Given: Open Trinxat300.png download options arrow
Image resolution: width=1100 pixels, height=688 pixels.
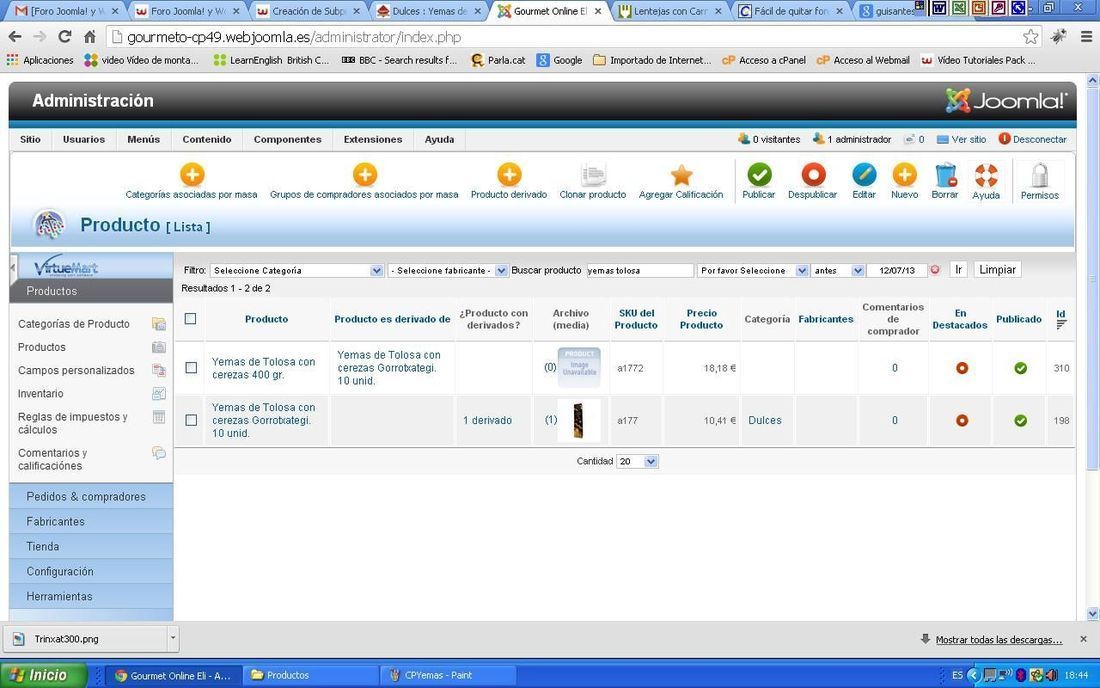Looking at the screenshot, I should 173,638.
